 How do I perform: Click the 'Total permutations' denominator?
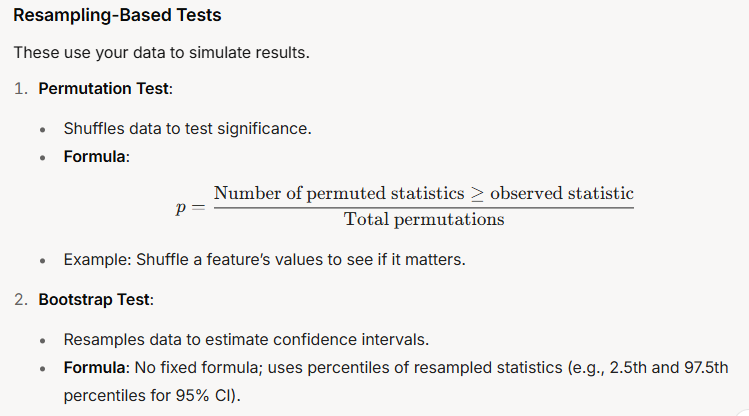[424, 219]
